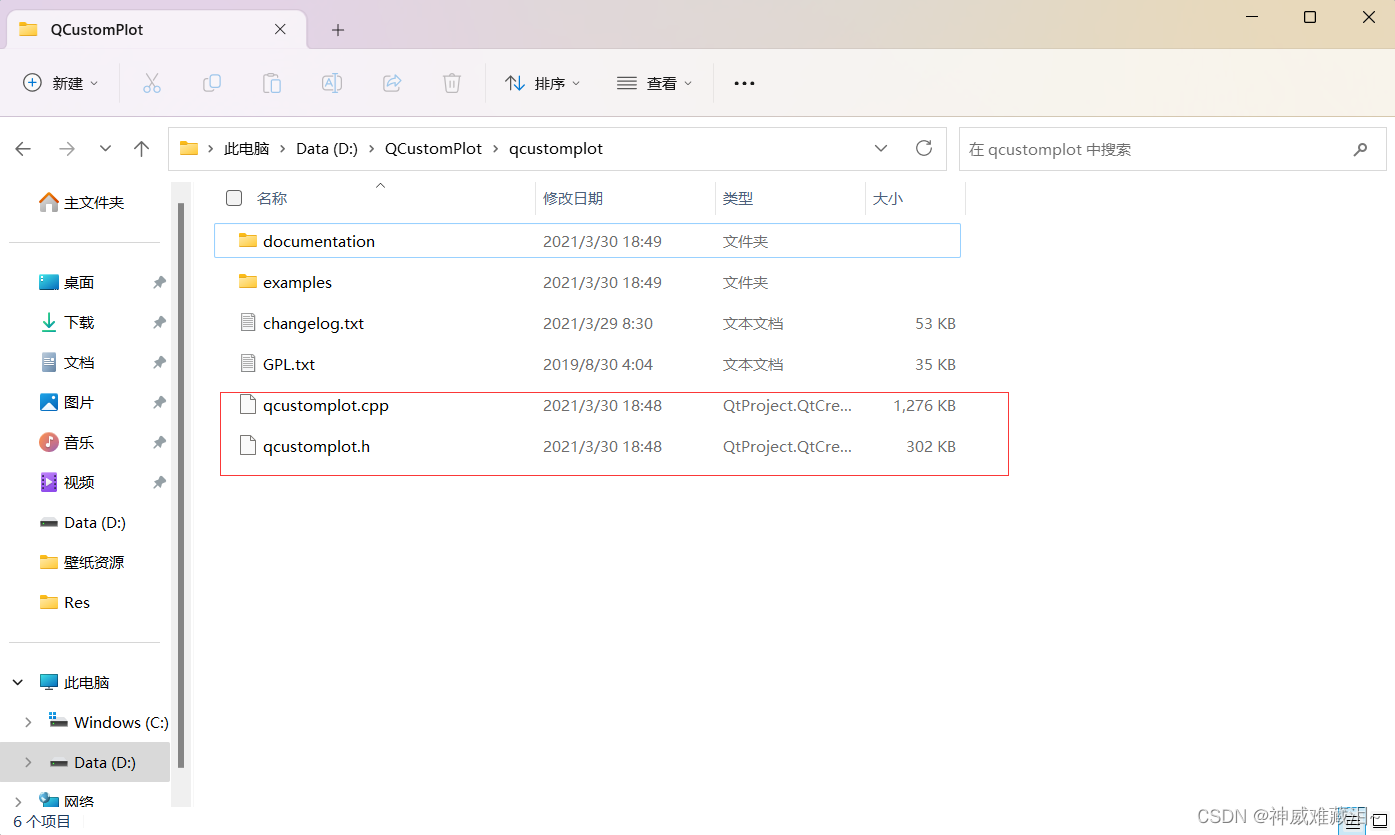Refresh the current folder view

[924, 148]
